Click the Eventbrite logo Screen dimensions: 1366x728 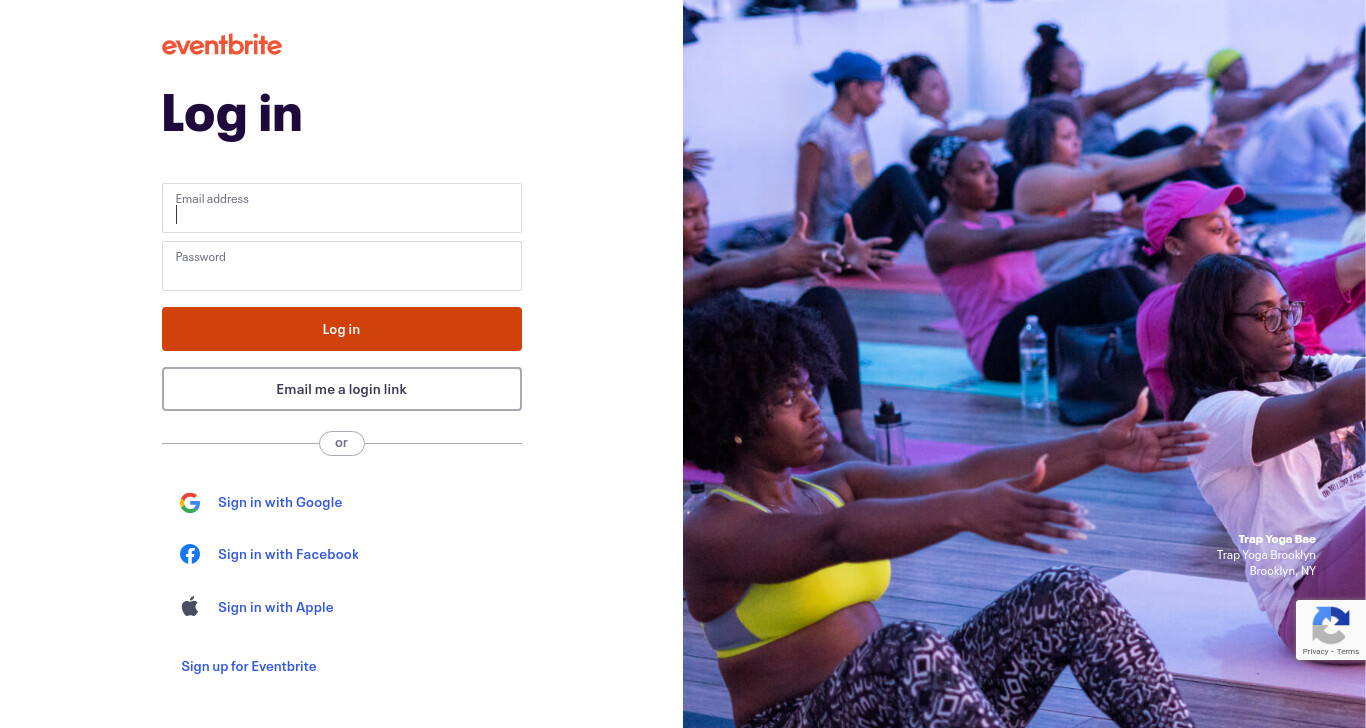click(x=222, y=45)
